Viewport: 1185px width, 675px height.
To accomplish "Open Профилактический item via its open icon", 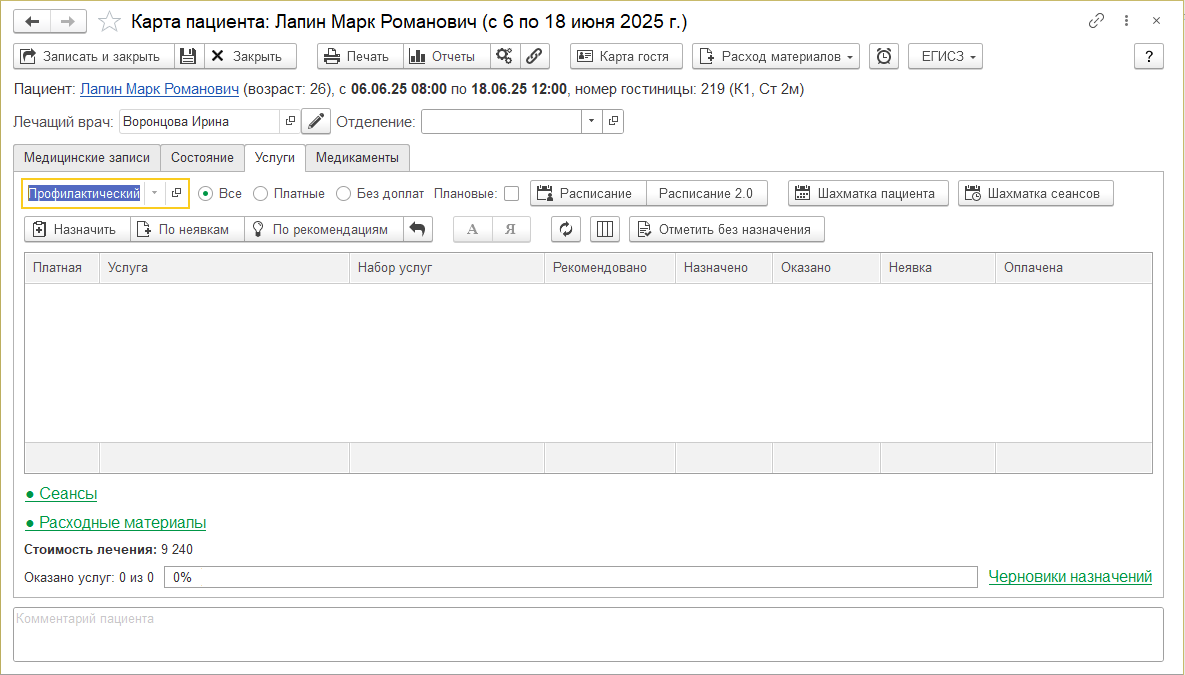I will [176, 193].
